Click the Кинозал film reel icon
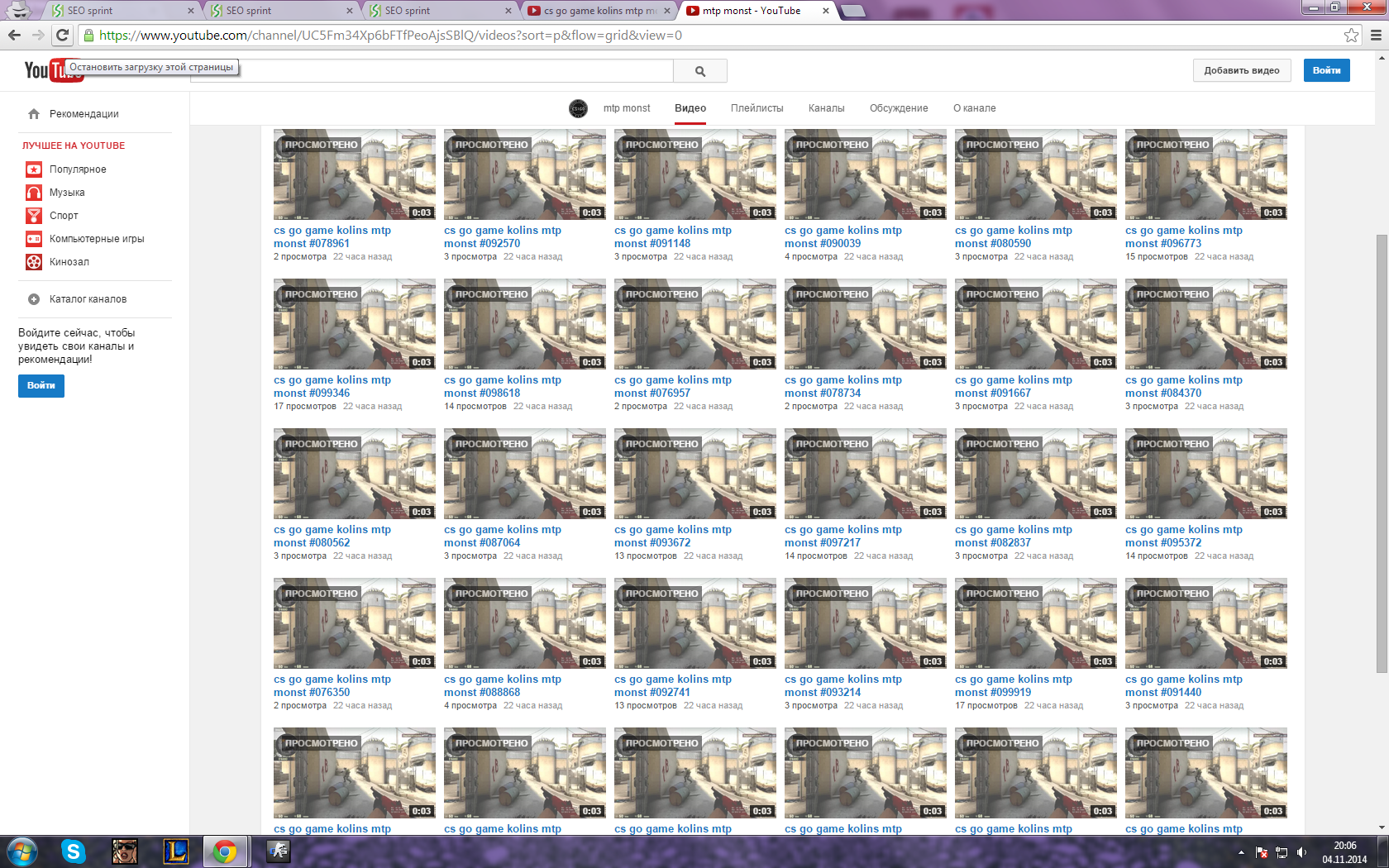Screen dimensions: 1389x868 pos(34,262)
